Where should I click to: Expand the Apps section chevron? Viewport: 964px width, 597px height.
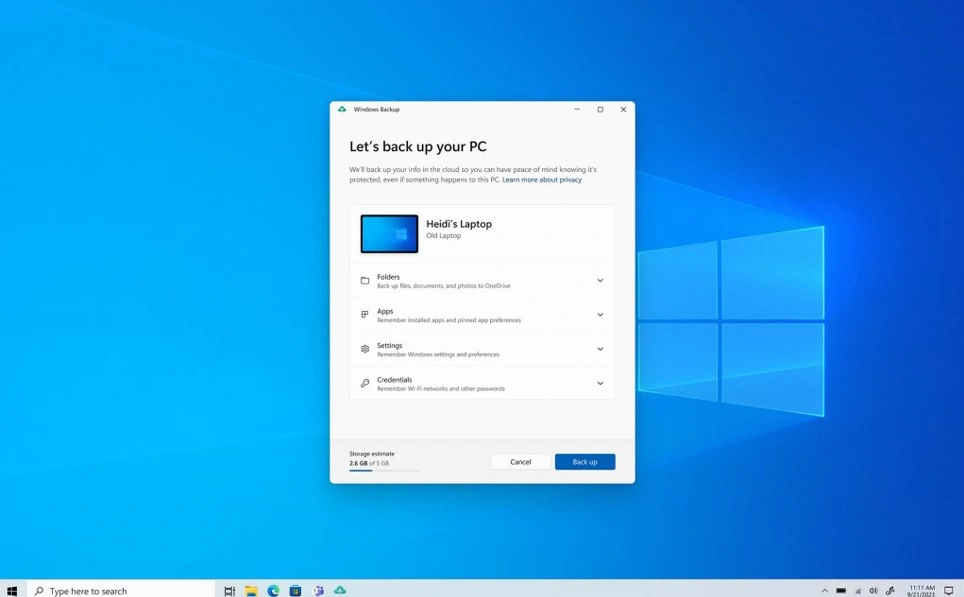pos(600,315)
